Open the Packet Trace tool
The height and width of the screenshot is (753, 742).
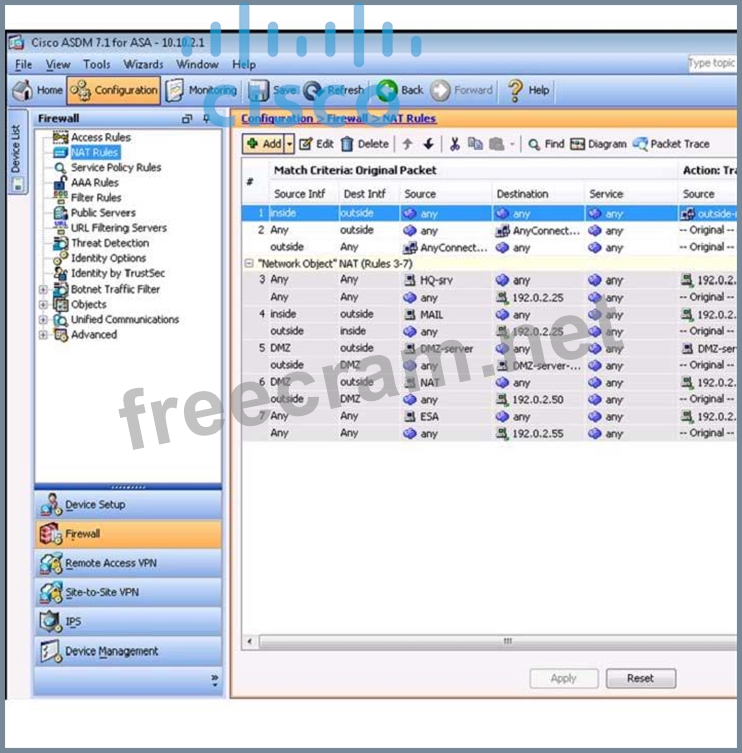(x=671, y=144)
